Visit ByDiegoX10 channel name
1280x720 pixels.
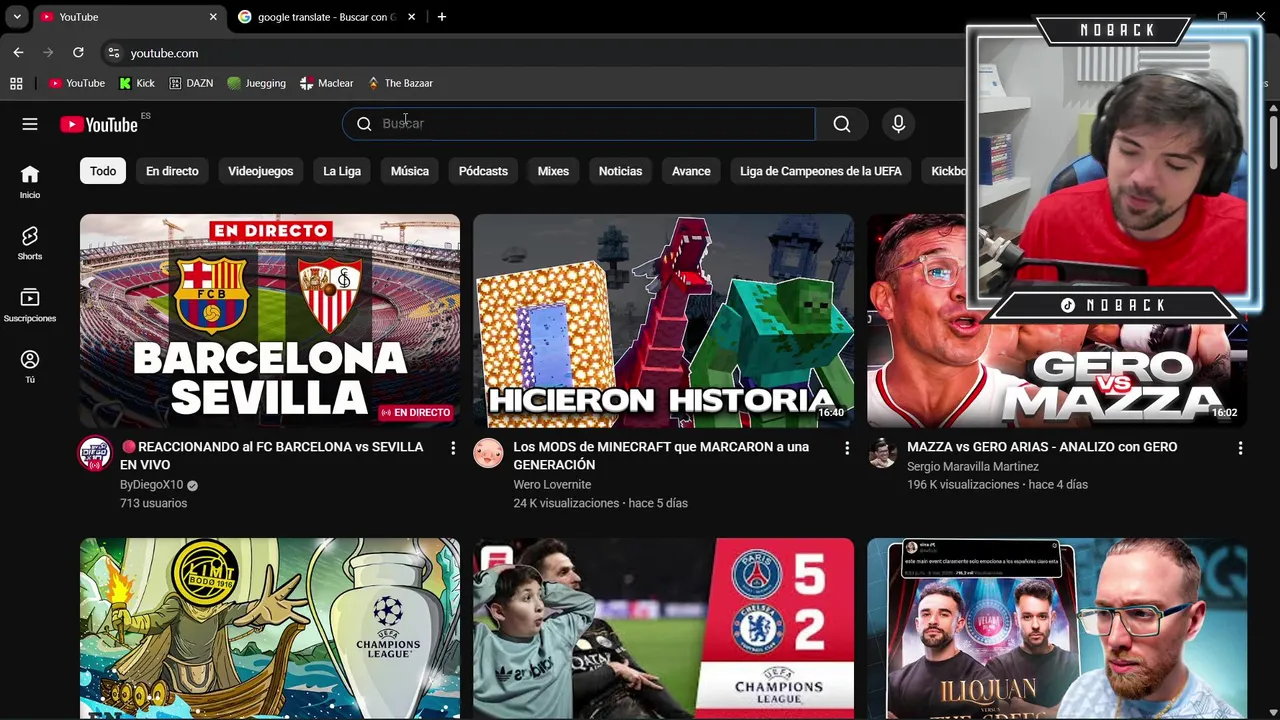point(152,485)
